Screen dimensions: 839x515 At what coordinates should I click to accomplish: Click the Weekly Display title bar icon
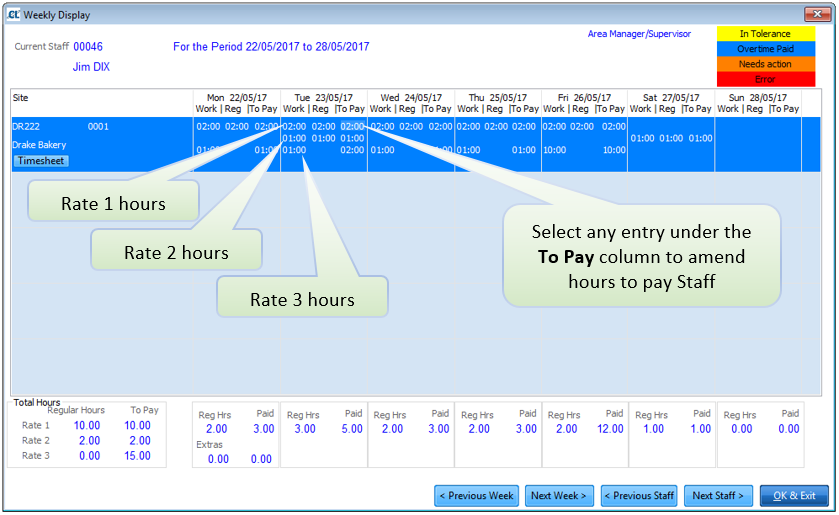[13, 13]
